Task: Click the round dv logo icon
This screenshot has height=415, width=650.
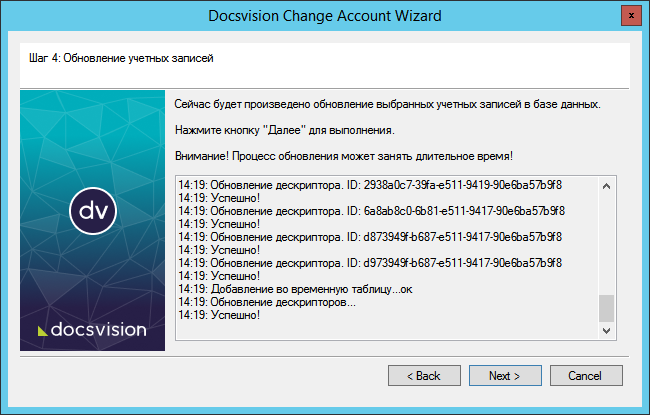Action: tap(93, 209)
